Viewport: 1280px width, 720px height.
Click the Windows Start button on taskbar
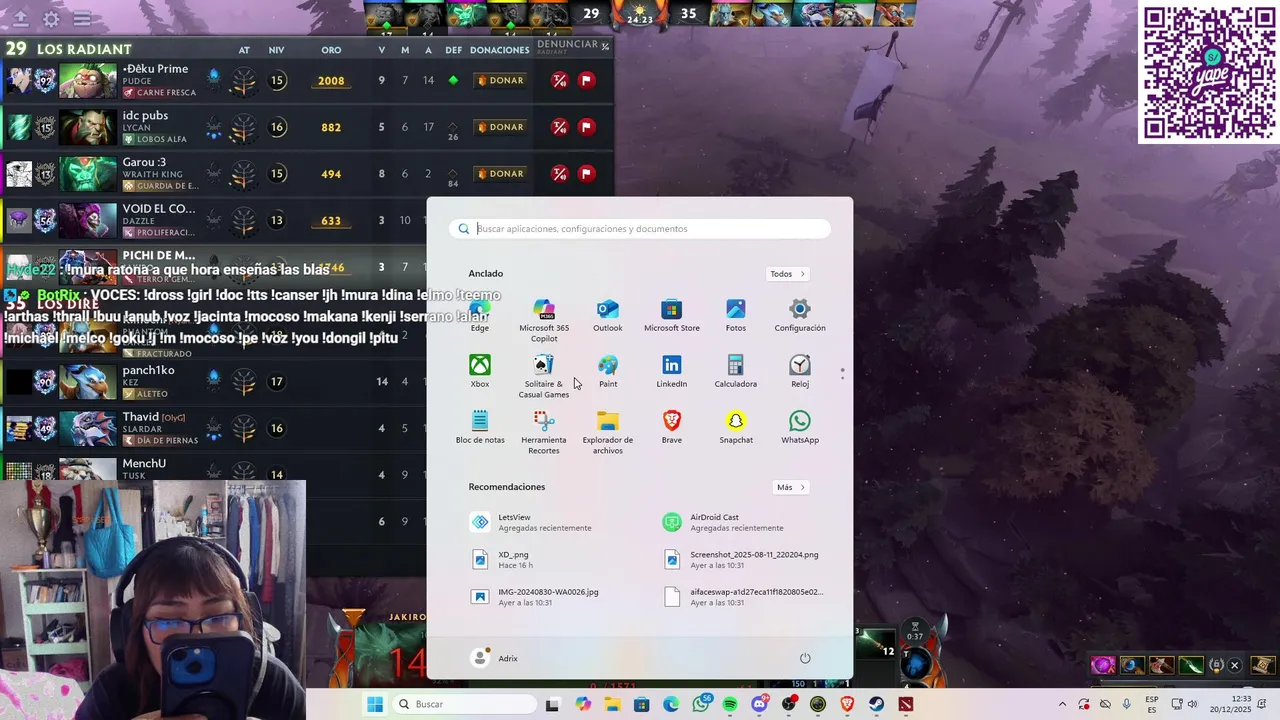click(x=375, y=704)
